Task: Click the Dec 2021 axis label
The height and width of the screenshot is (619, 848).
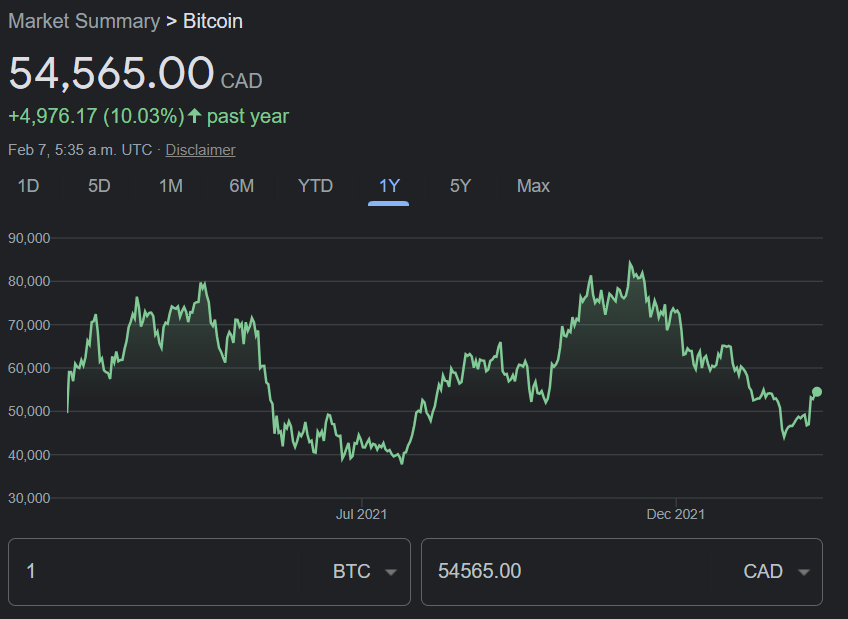Action: [x=675, y=514]
